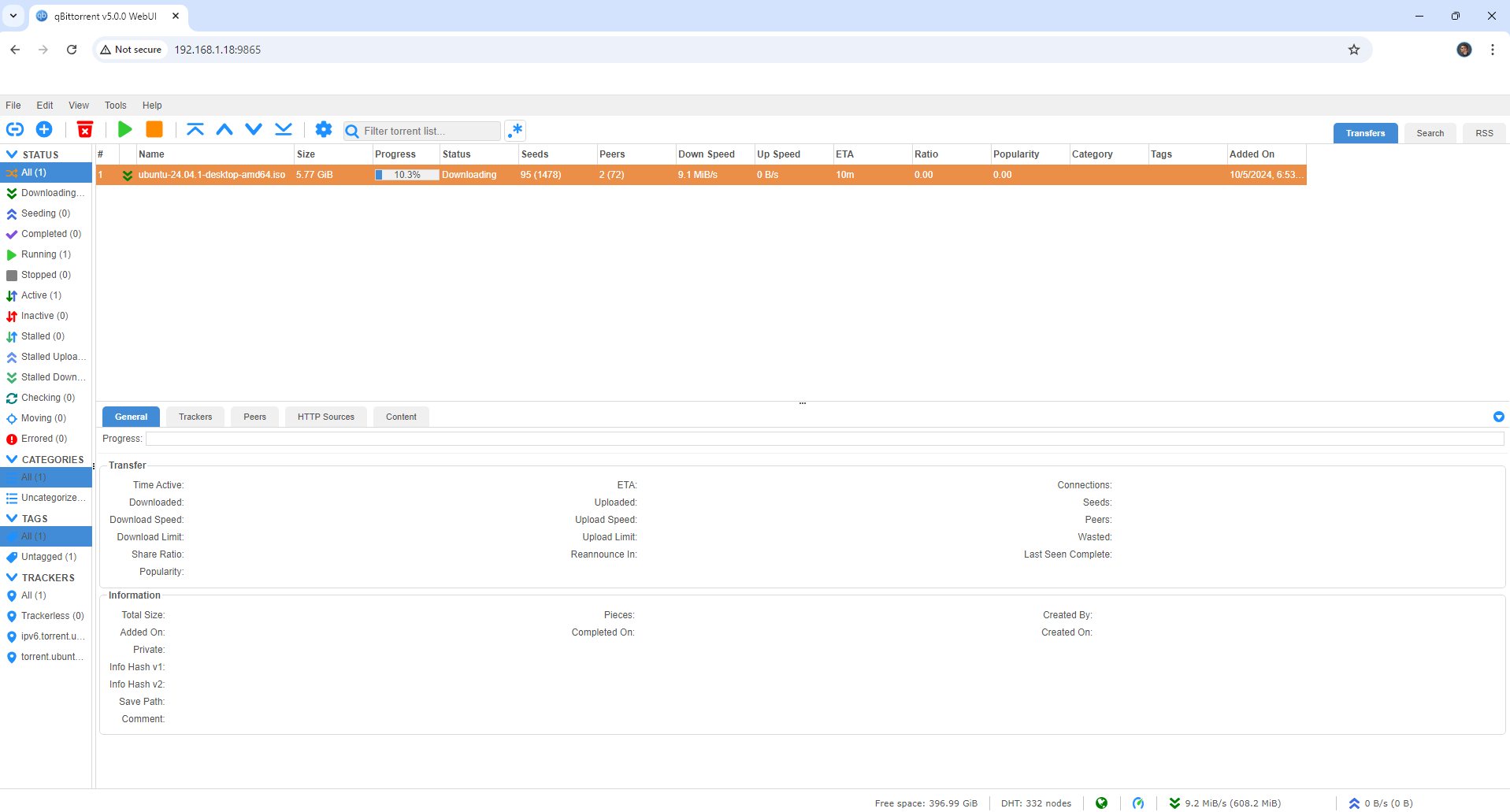Select ipv6.torrent.u... tracker filter

46,636
